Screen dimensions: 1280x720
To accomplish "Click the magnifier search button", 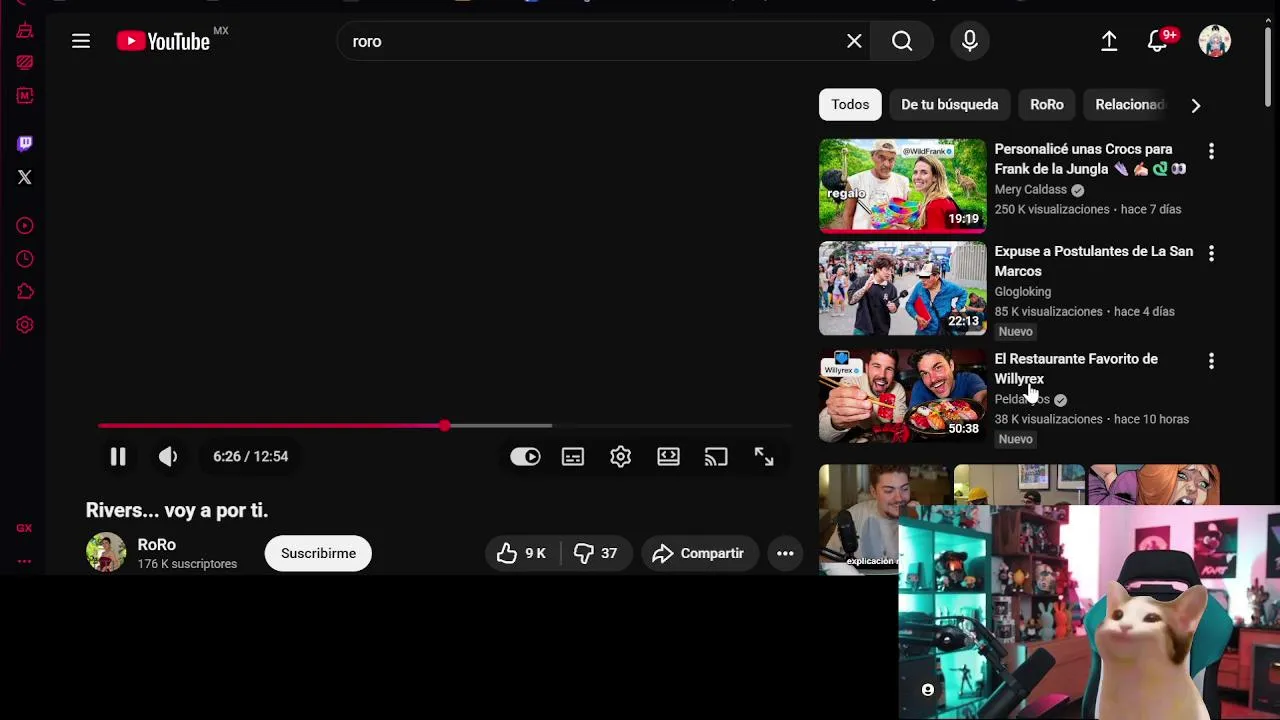I will pyautogui.click(x=902, y=41).
